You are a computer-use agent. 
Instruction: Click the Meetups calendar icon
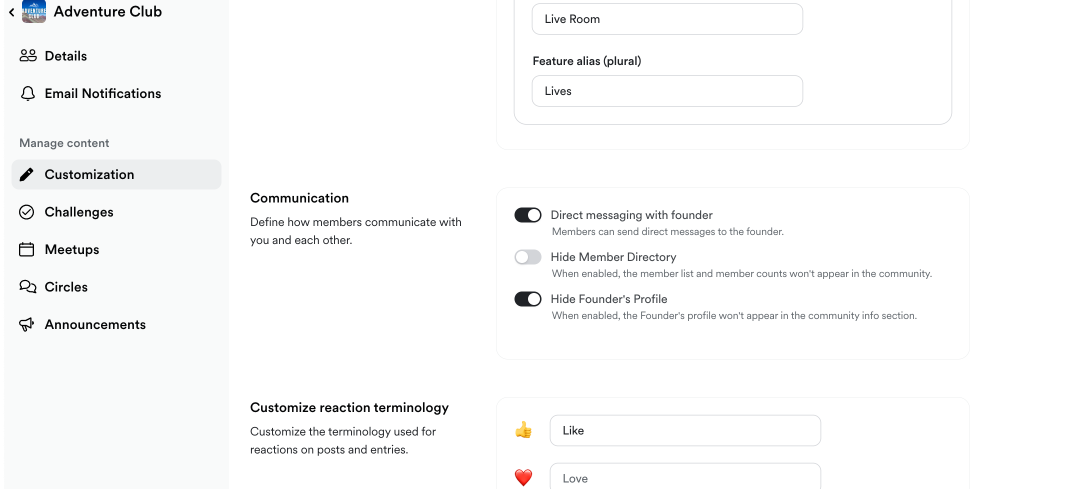coord(27,250)
